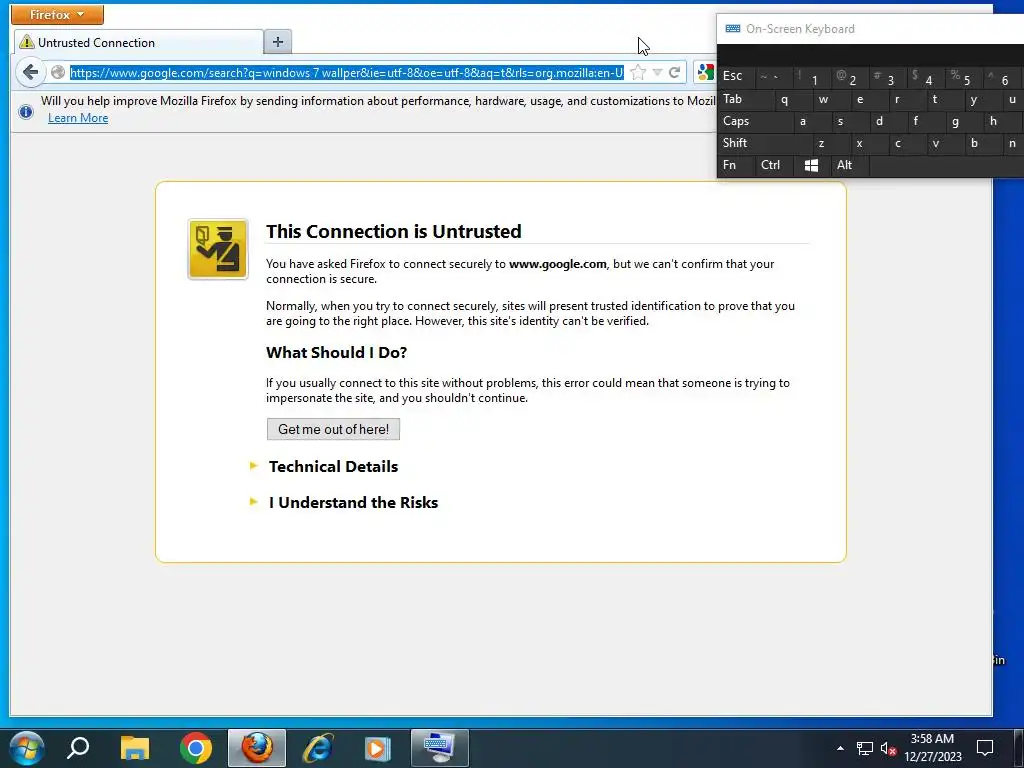
Task: Open File Explorer from the taskbar
Action: [x=135, y=748]
